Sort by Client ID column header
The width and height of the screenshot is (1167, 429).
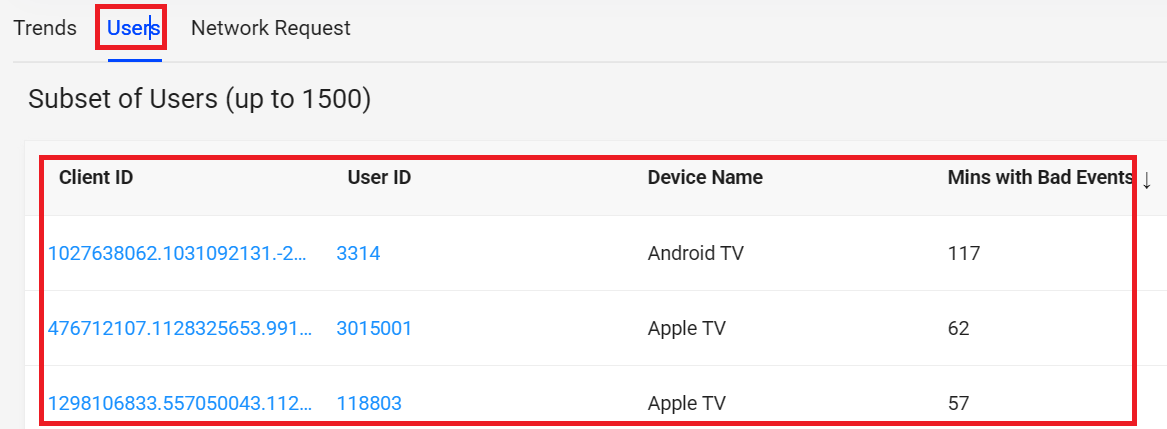click(96, 178)
